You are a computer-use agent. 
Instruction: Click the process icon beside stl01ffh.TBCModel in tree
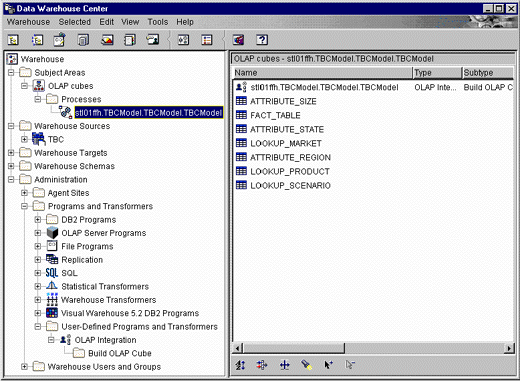65,112
